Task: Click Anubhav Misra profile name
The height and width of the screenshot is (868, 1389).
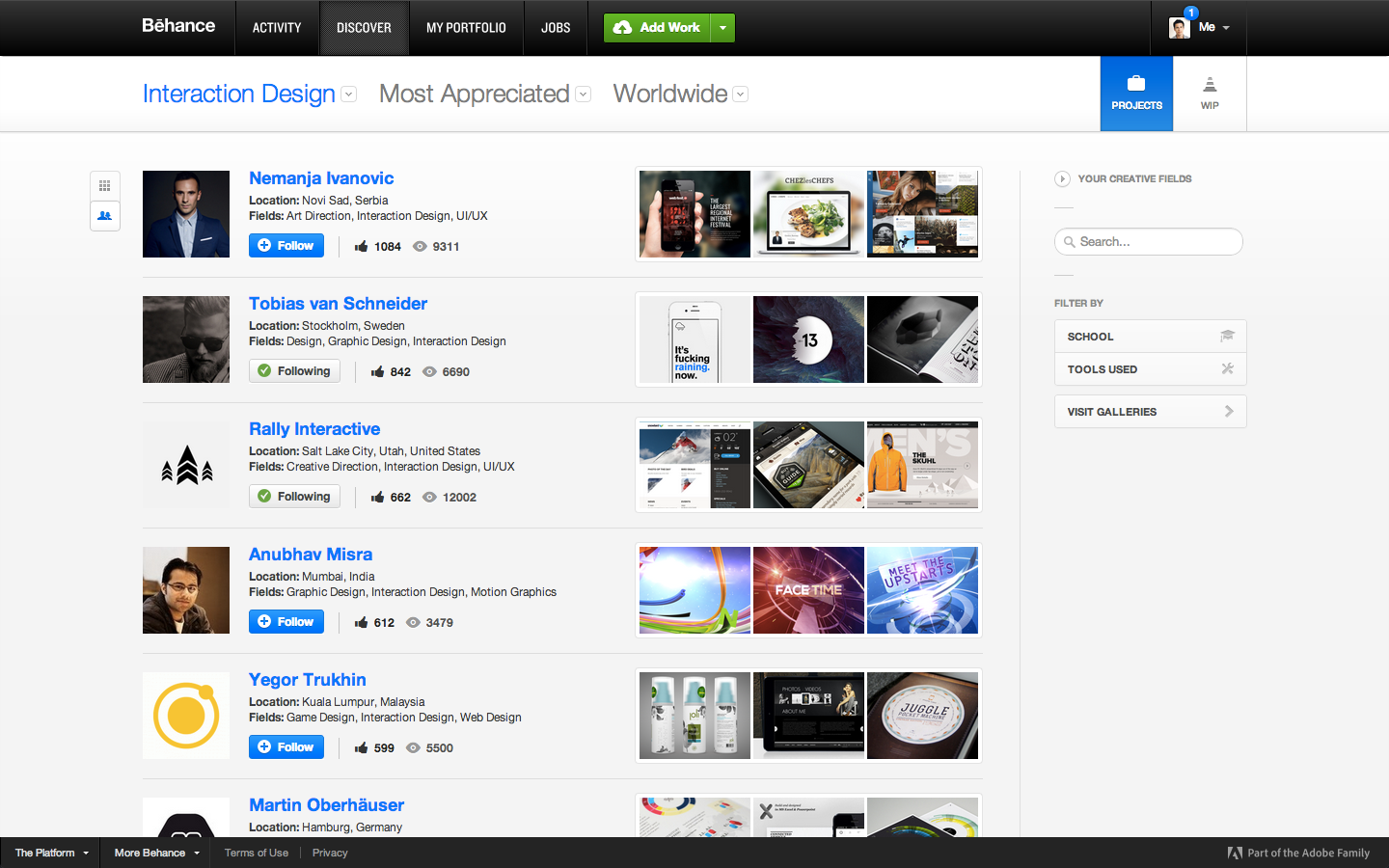Action: tap(311, 555)
